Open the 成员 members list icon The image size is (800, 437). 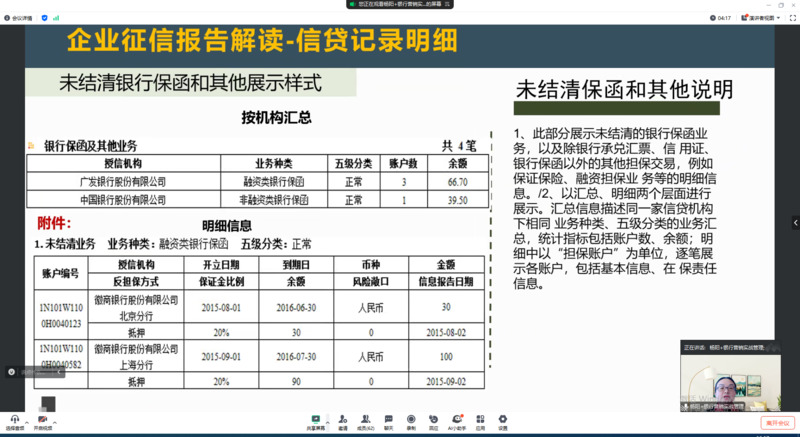coord(369,419)
